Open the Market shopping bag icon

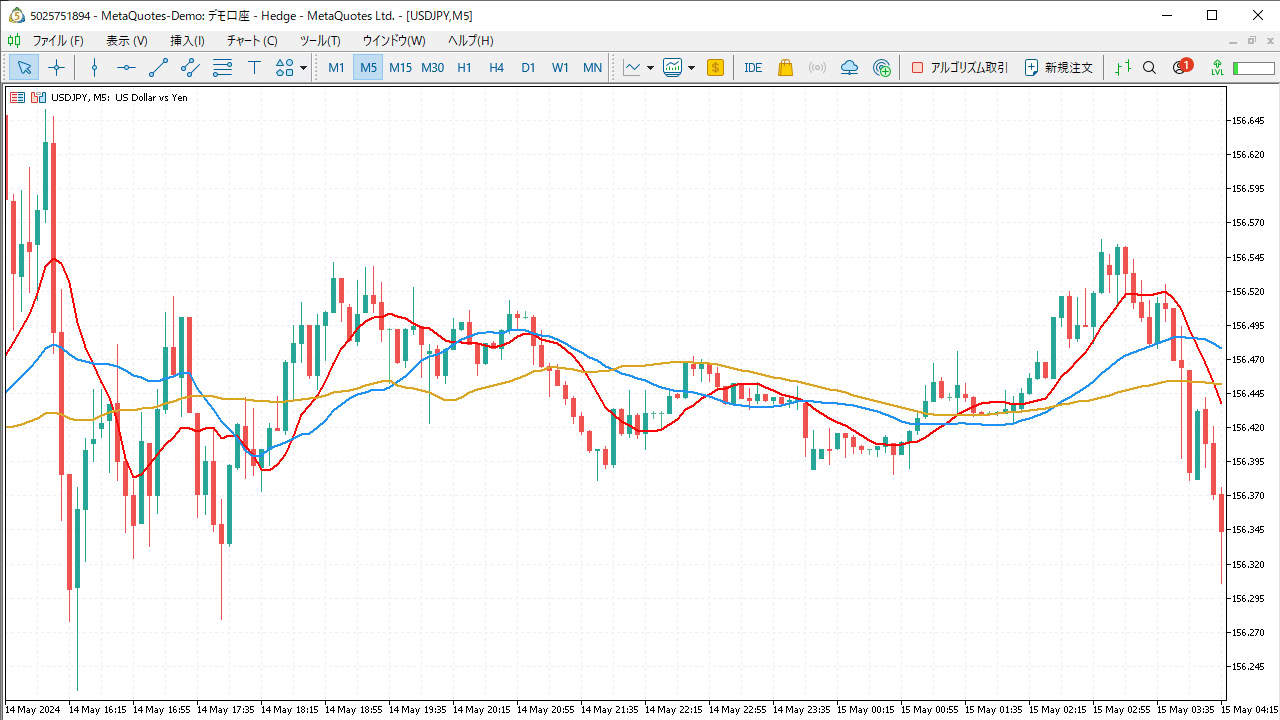click(785, 67)
